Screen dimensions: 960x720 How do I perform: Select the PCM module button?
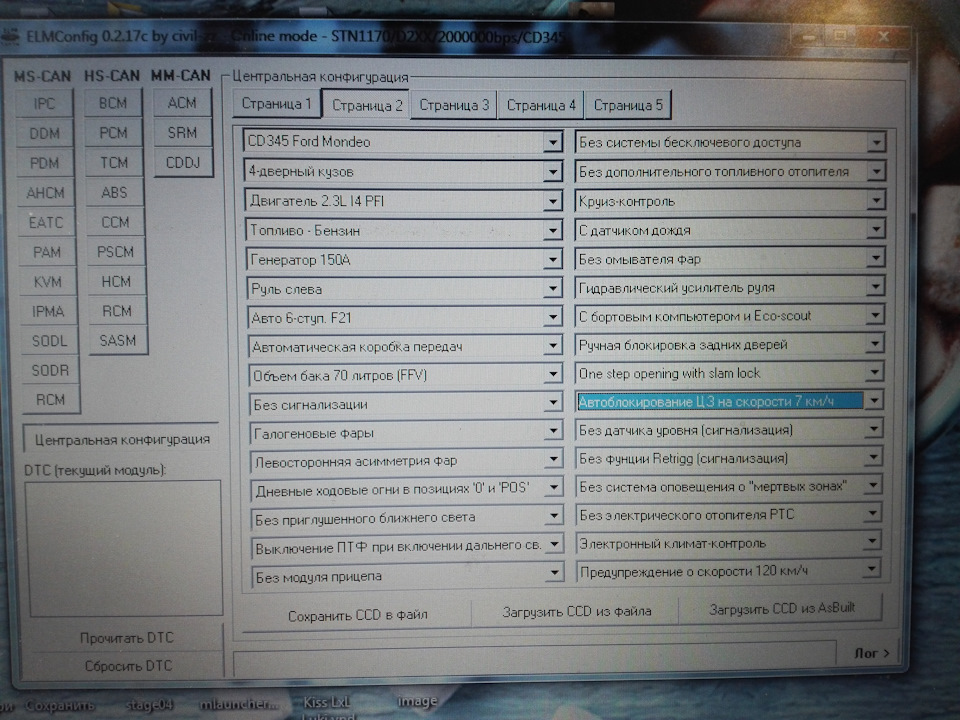tap(114, 133)
